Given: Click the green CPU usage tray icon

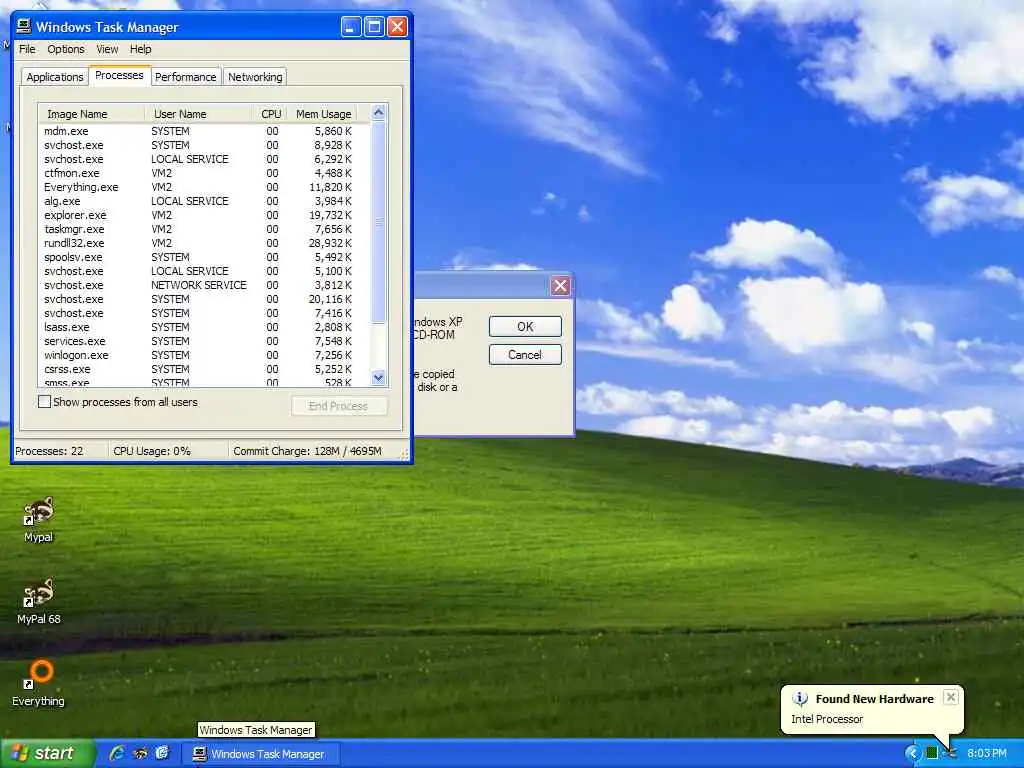Looking at the screenshot, I should point(932,753).
